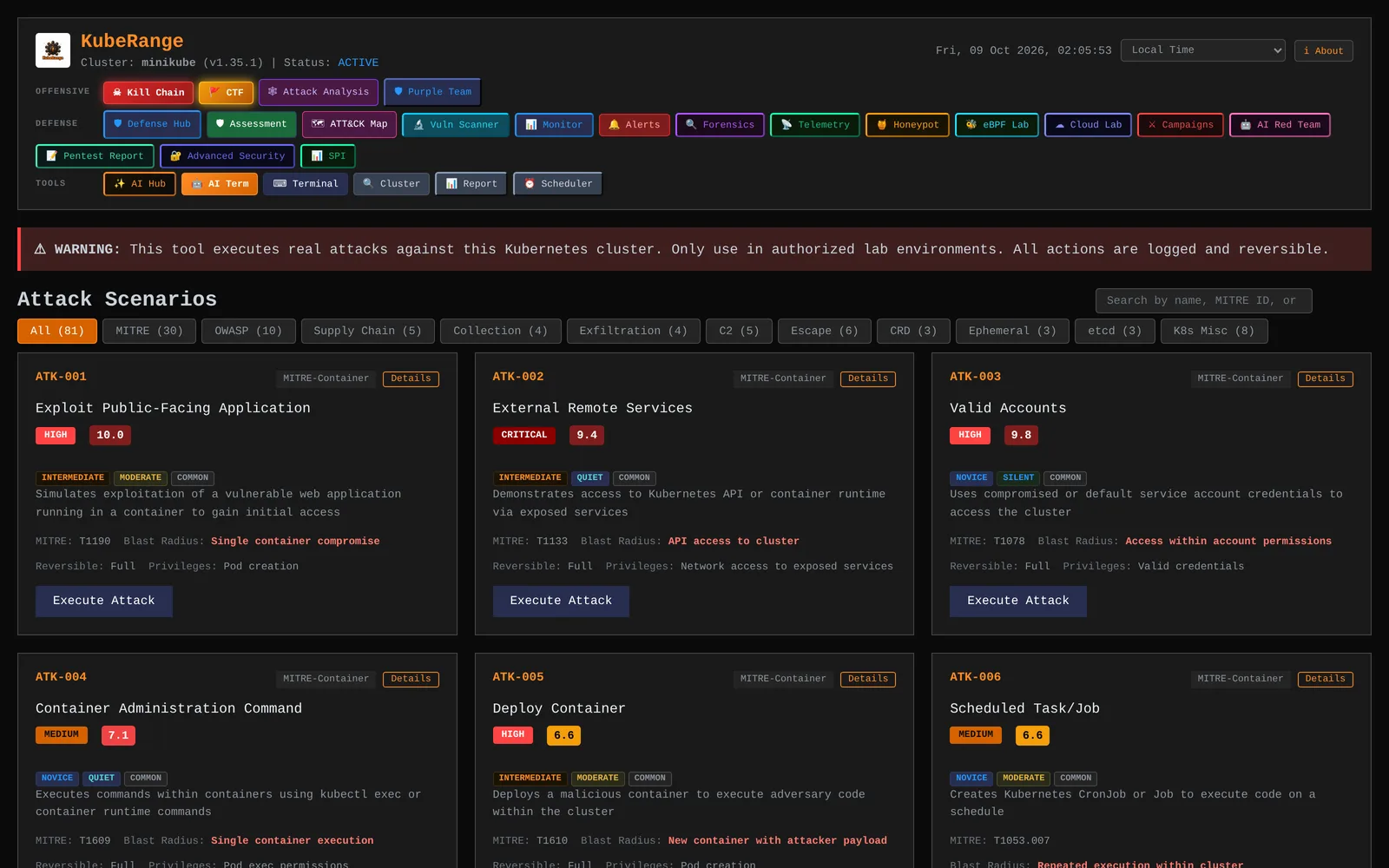Screen dimensions: 1389x868
Task: Open the SPI section
Action: point(328,156)
